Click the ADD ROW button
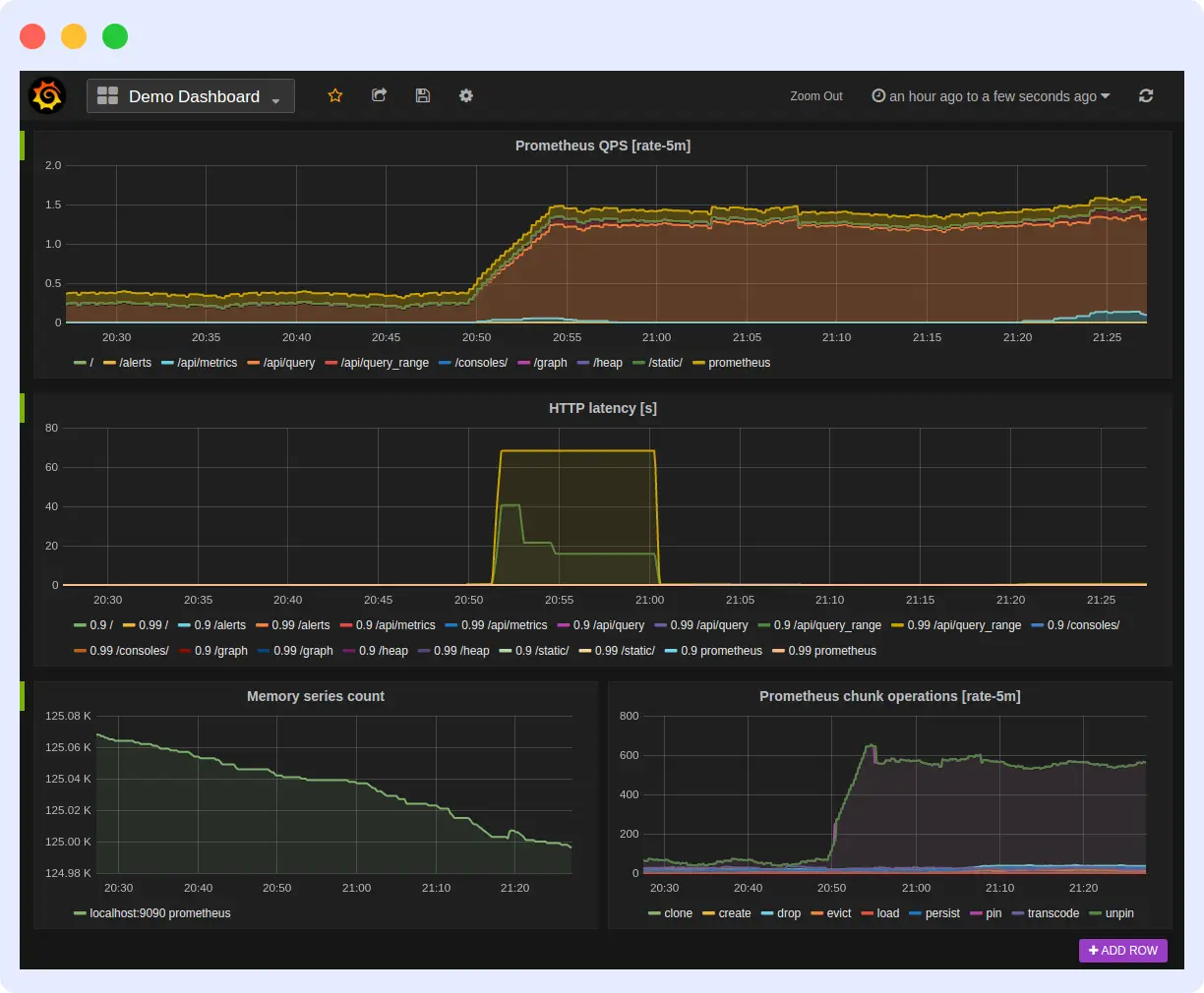 point(1122,951)
